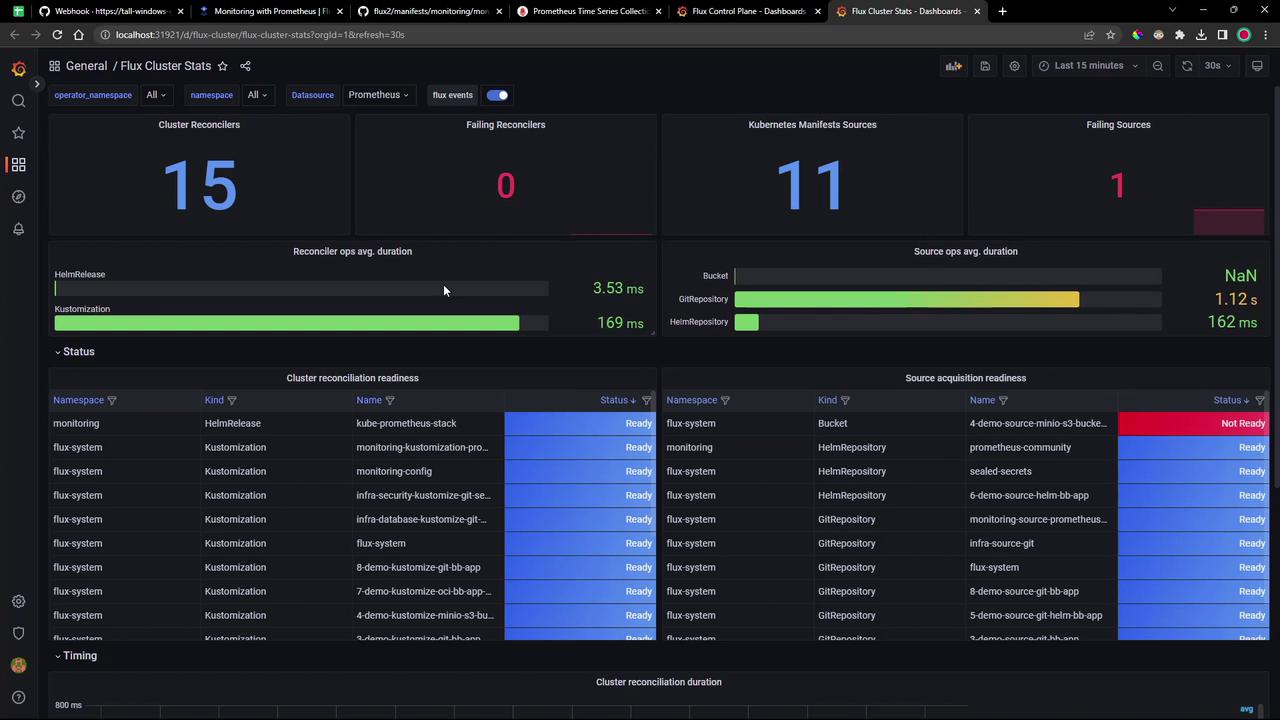Reload the page in browser toolbar
1280x720 pixels.
coord(57,35)
